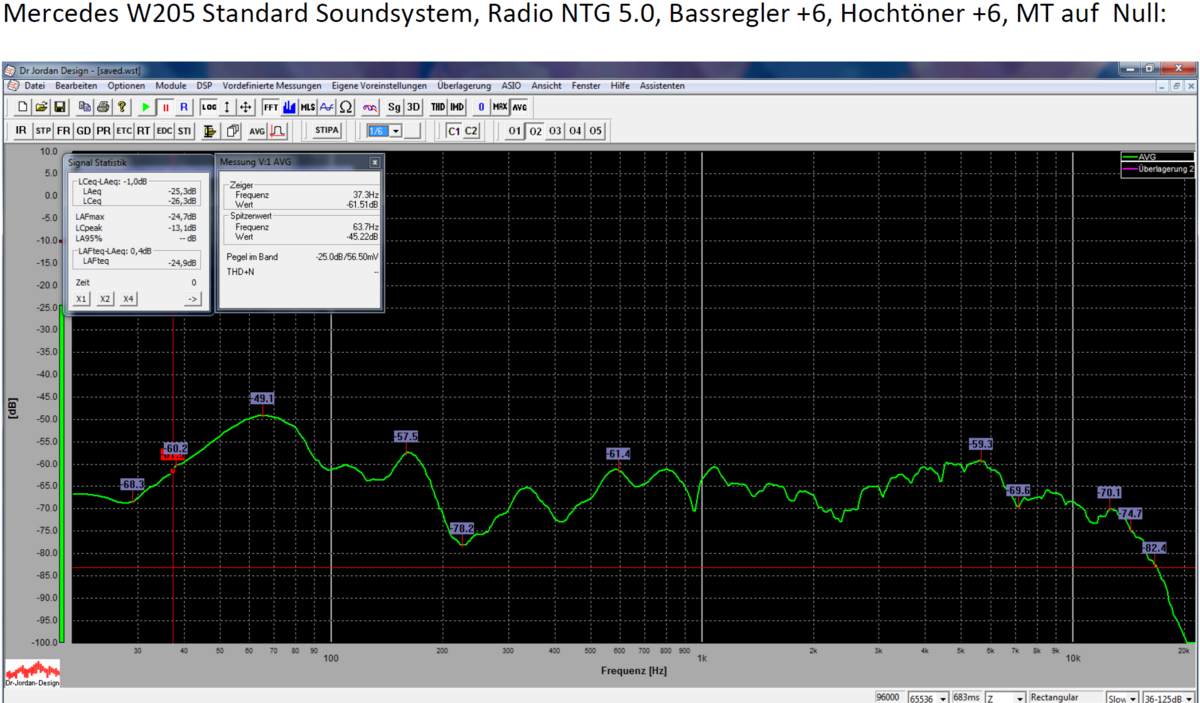This screenshot has height=703, width=1200.
Task: Click X4 in Signal Statistik panel
Action: (128, 299)
